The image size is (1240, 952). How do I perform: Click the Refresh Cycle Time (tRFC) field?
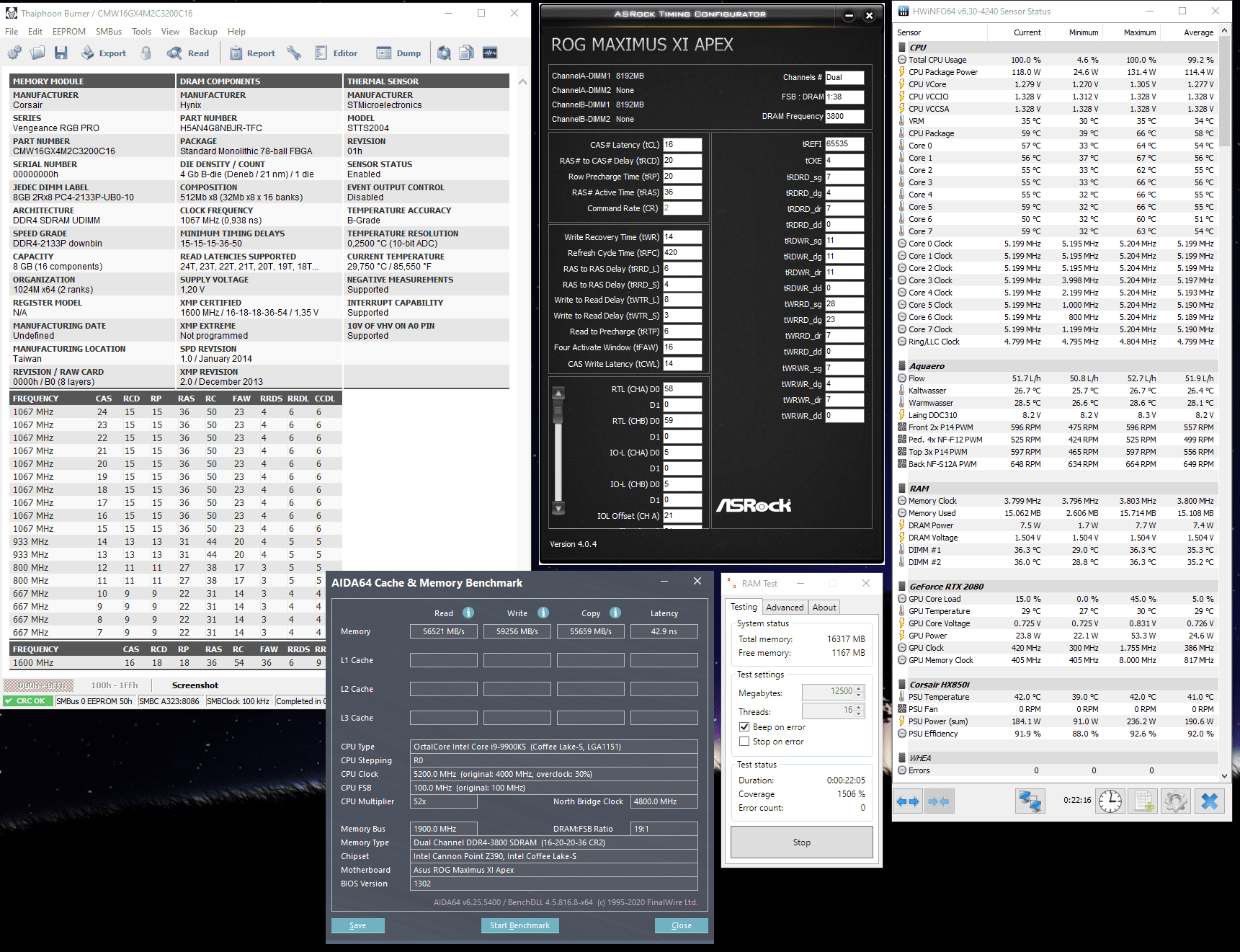[x=682, y=253]
